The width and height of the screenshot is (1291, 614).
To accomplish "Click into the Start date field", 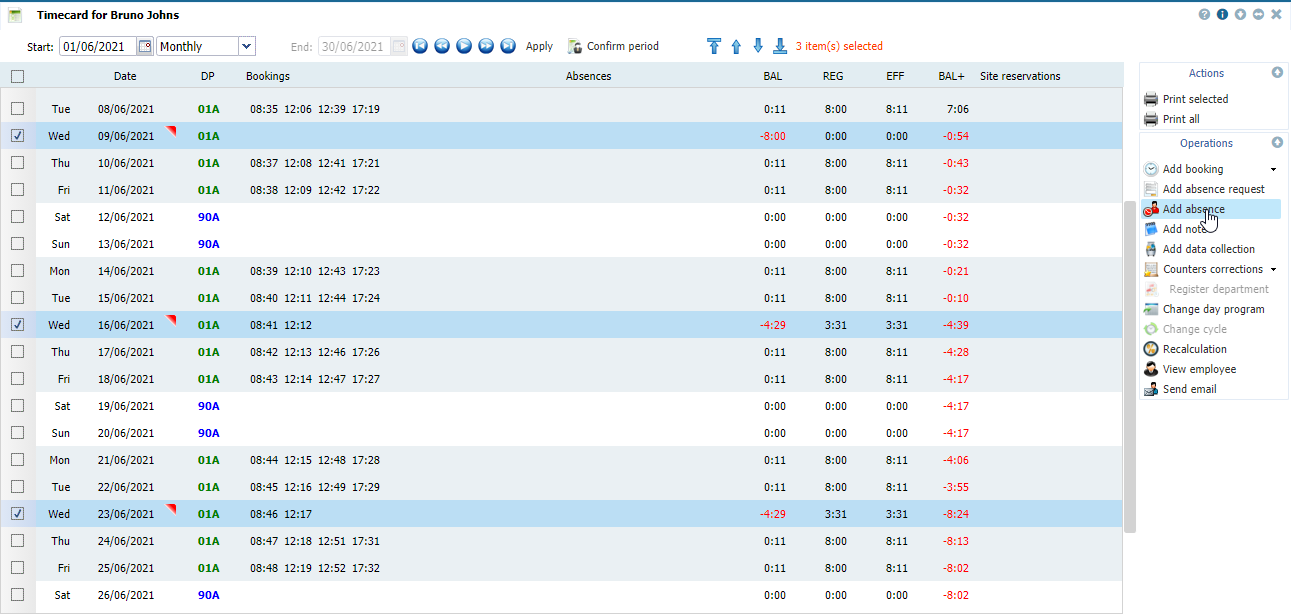I will (97, 46).
